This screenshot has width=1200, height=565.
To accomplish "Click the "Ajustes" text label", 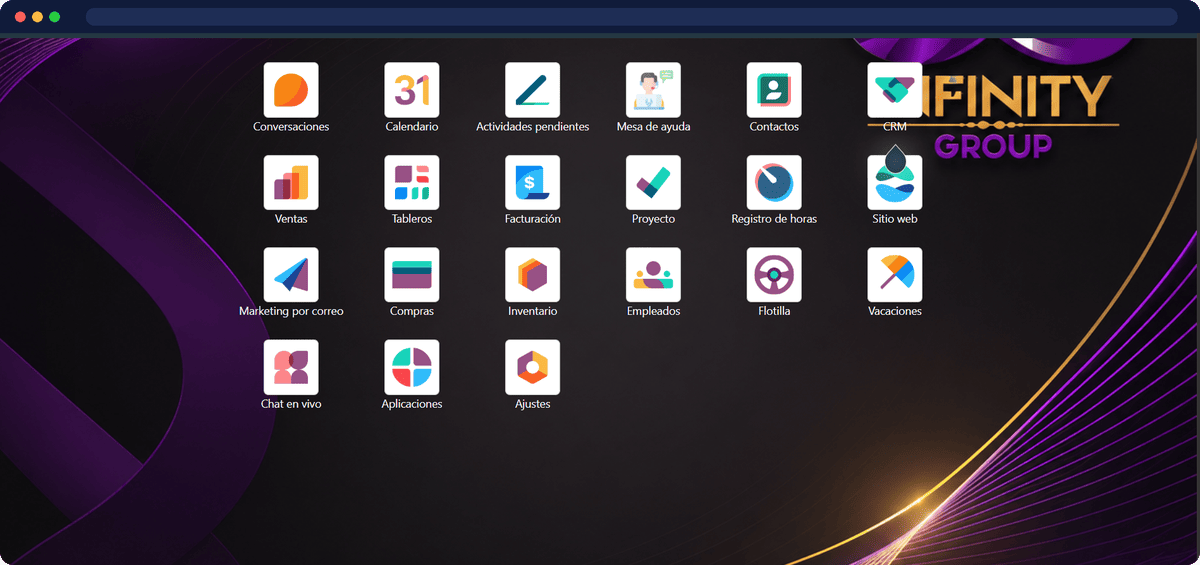I will [533, 404].
